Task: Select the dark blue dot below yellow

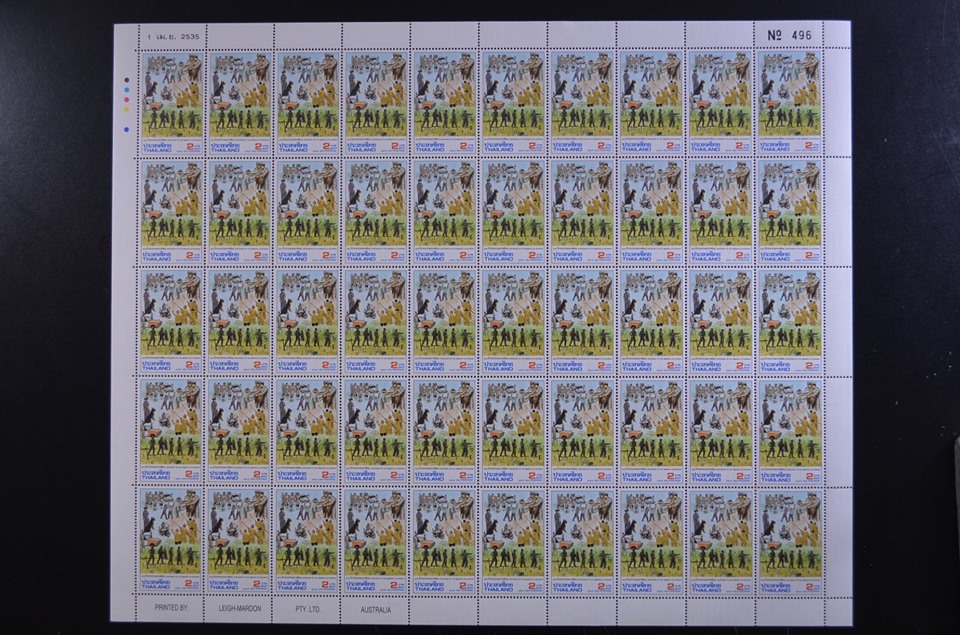Action: 126,129
